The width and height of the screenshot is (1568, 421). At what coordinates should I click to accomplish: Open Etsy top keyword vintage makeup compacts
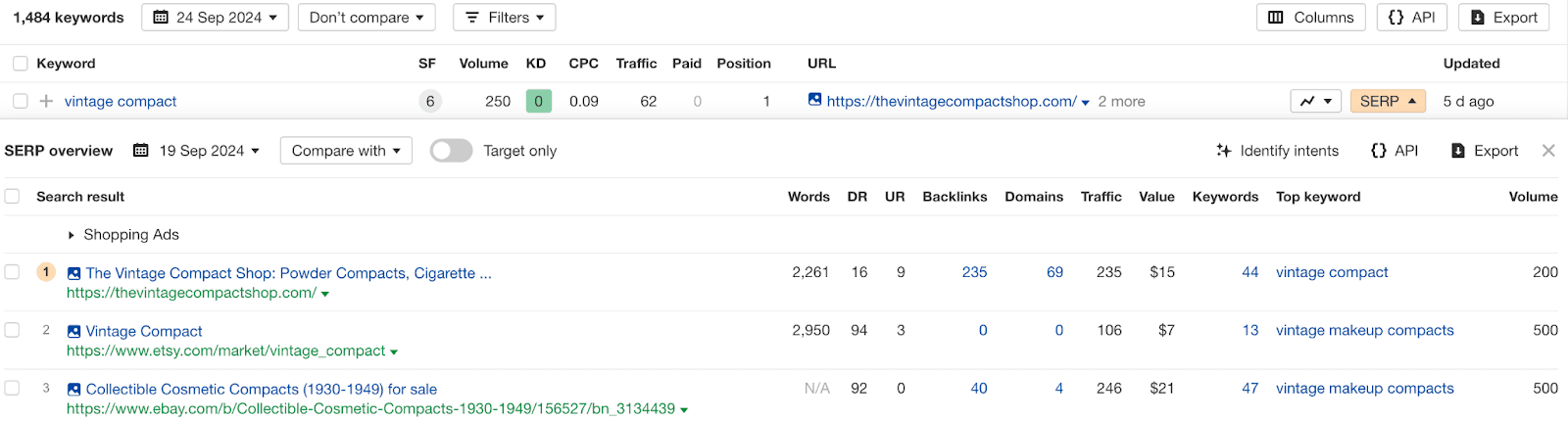click(1364, 330)
